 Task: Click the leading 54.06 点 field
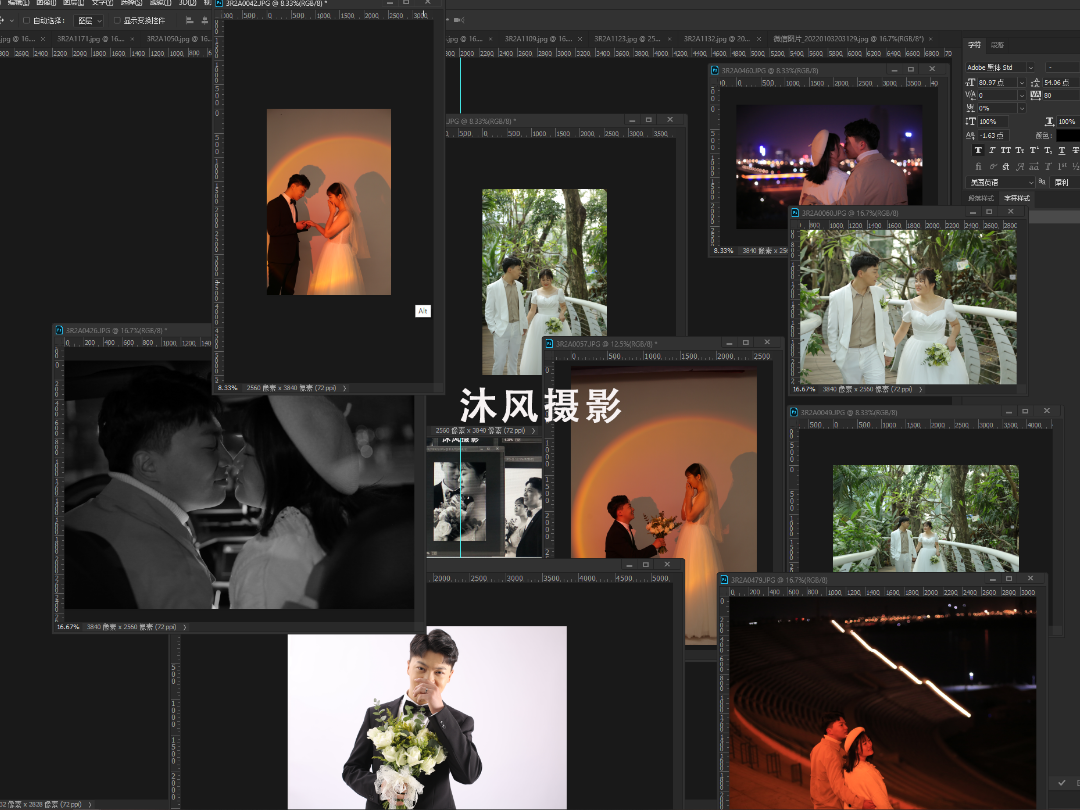point(1061,83)
